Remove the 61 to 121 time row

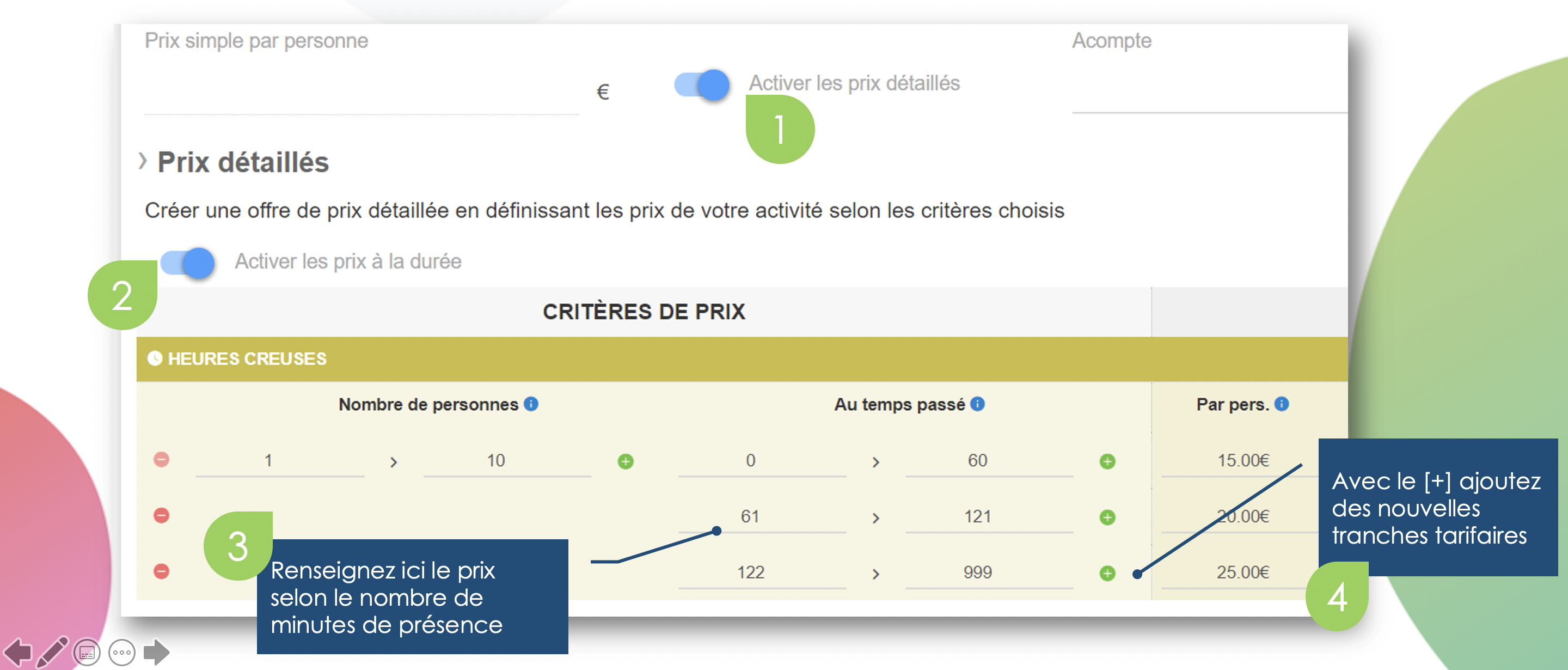[161, 516]
